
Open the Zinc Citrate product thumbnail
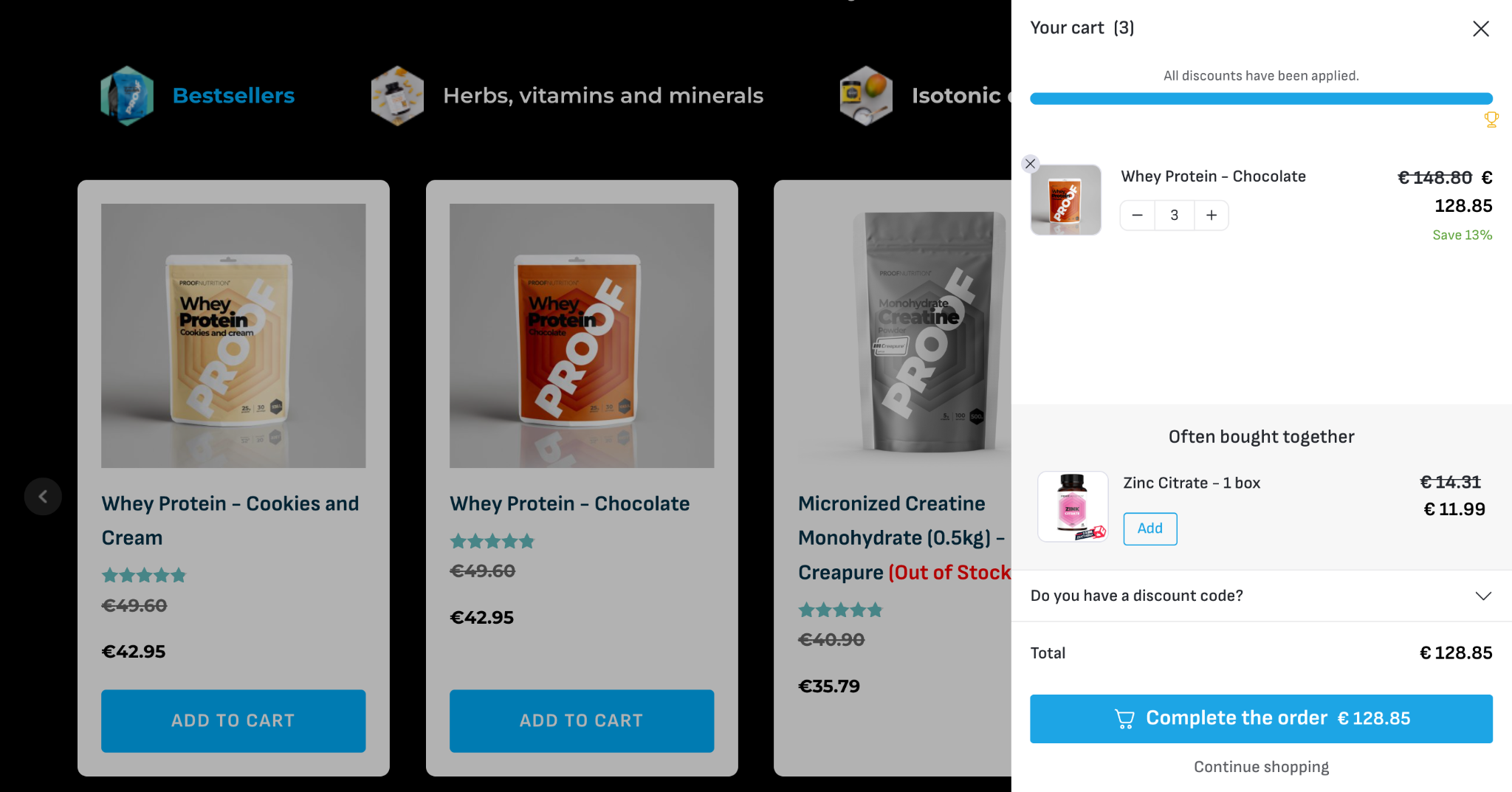pos(1073,507)
